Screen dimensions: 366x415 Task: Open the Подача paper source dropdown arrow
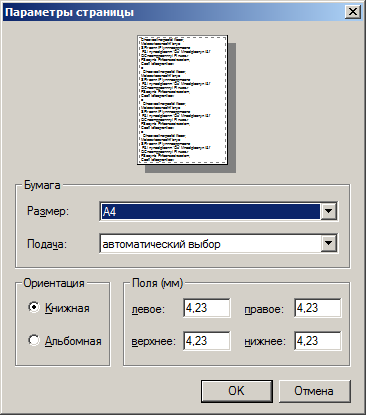(328, 244)
